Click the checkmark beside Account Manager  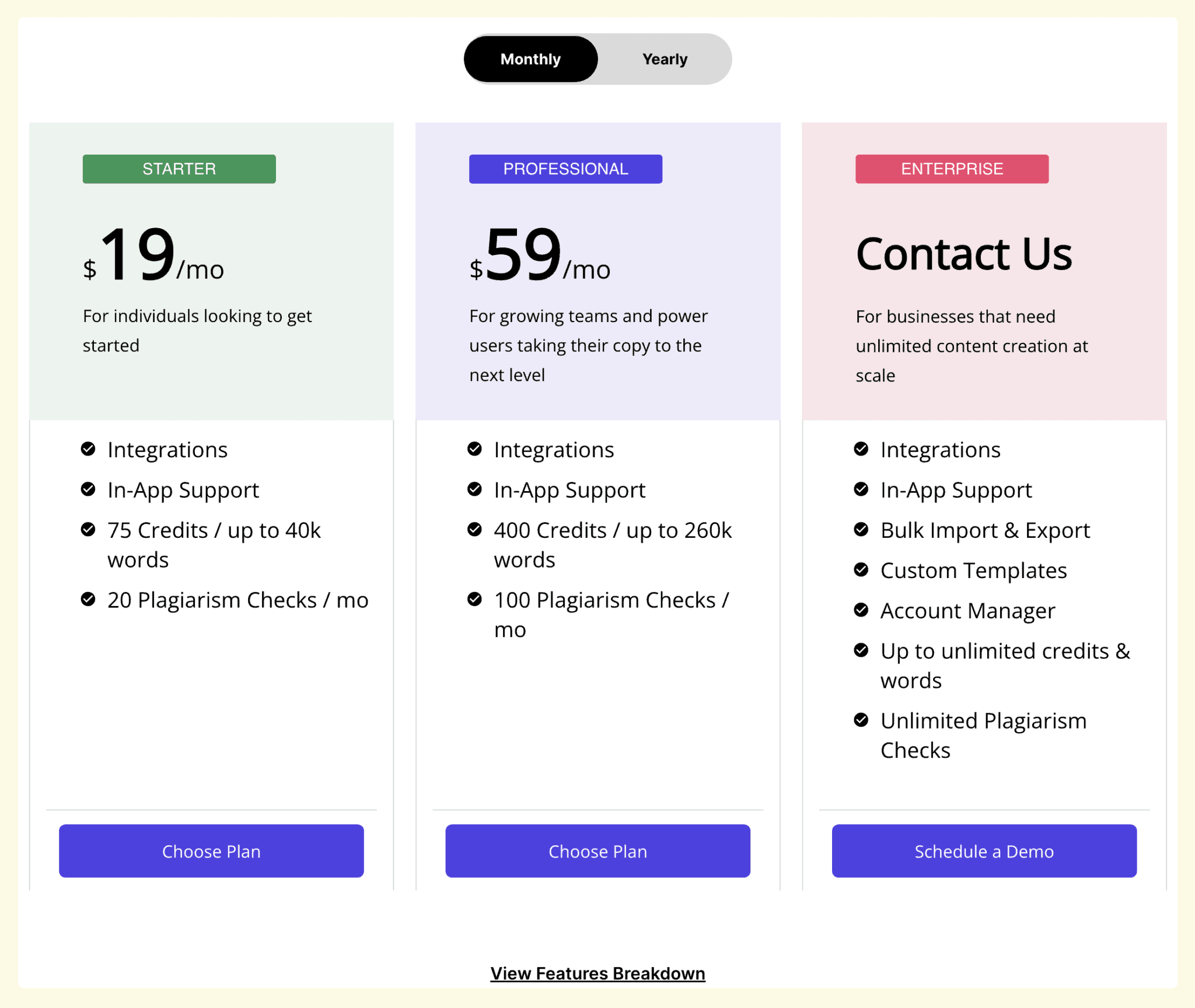coord(861,610)
